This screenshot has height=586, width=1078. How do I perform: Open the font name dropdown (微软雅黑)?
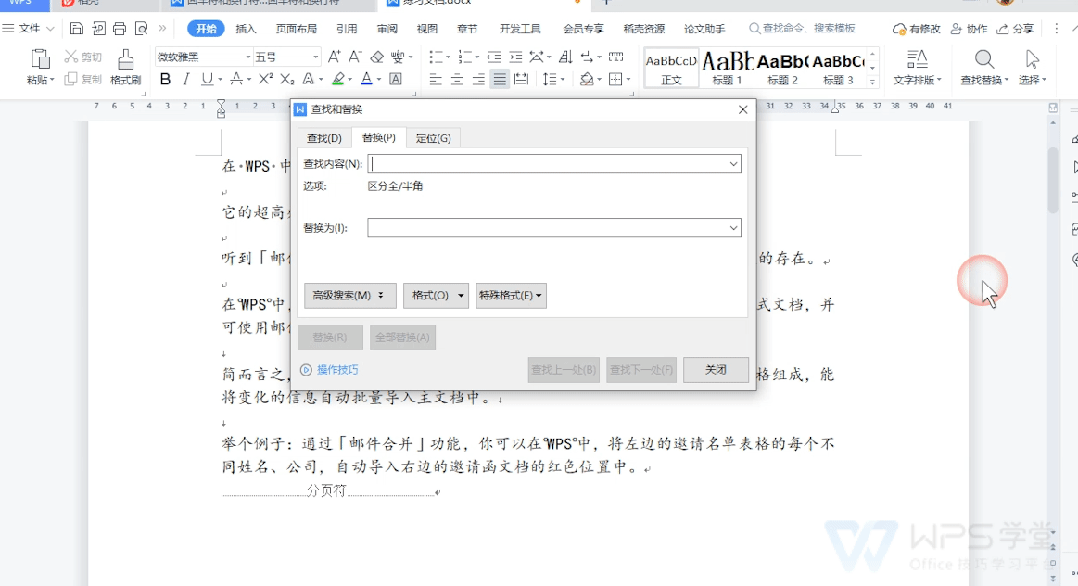tap(248, 56)
